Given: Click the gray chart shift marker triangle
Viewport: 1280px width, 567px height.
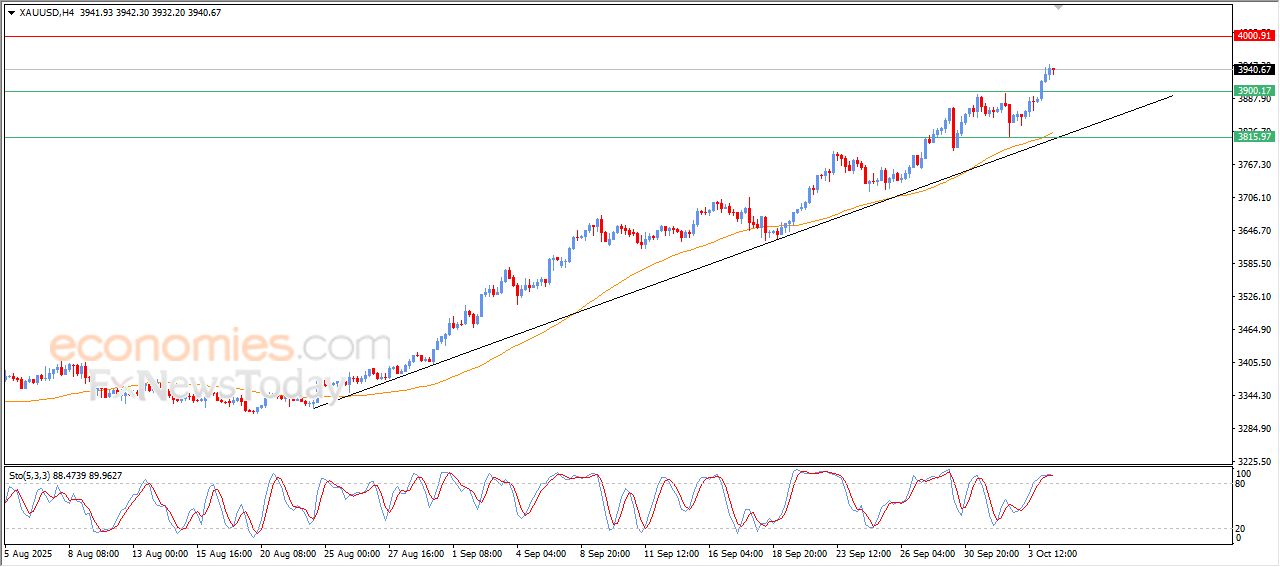Looking at the screenshot, I should (1059, 8).
